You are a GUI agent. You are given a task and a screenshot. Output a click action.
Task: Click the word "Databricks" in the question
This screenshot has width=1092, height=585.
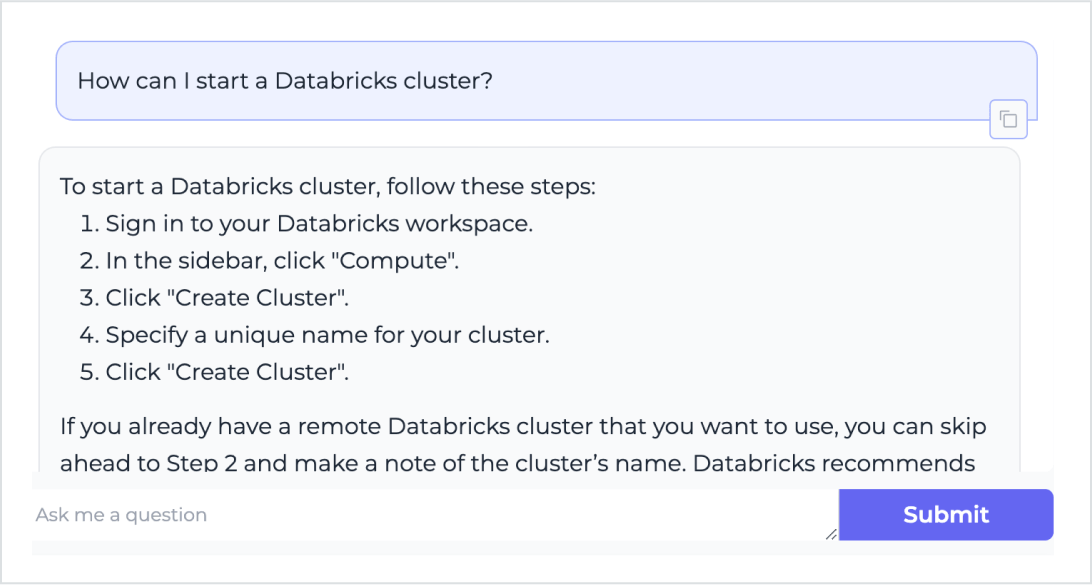335,81
